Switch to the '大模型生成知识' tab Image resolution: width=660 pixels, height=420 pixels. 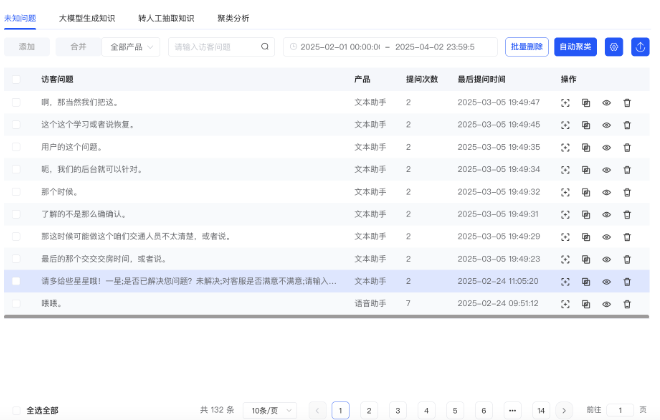(x=87, y=18)
